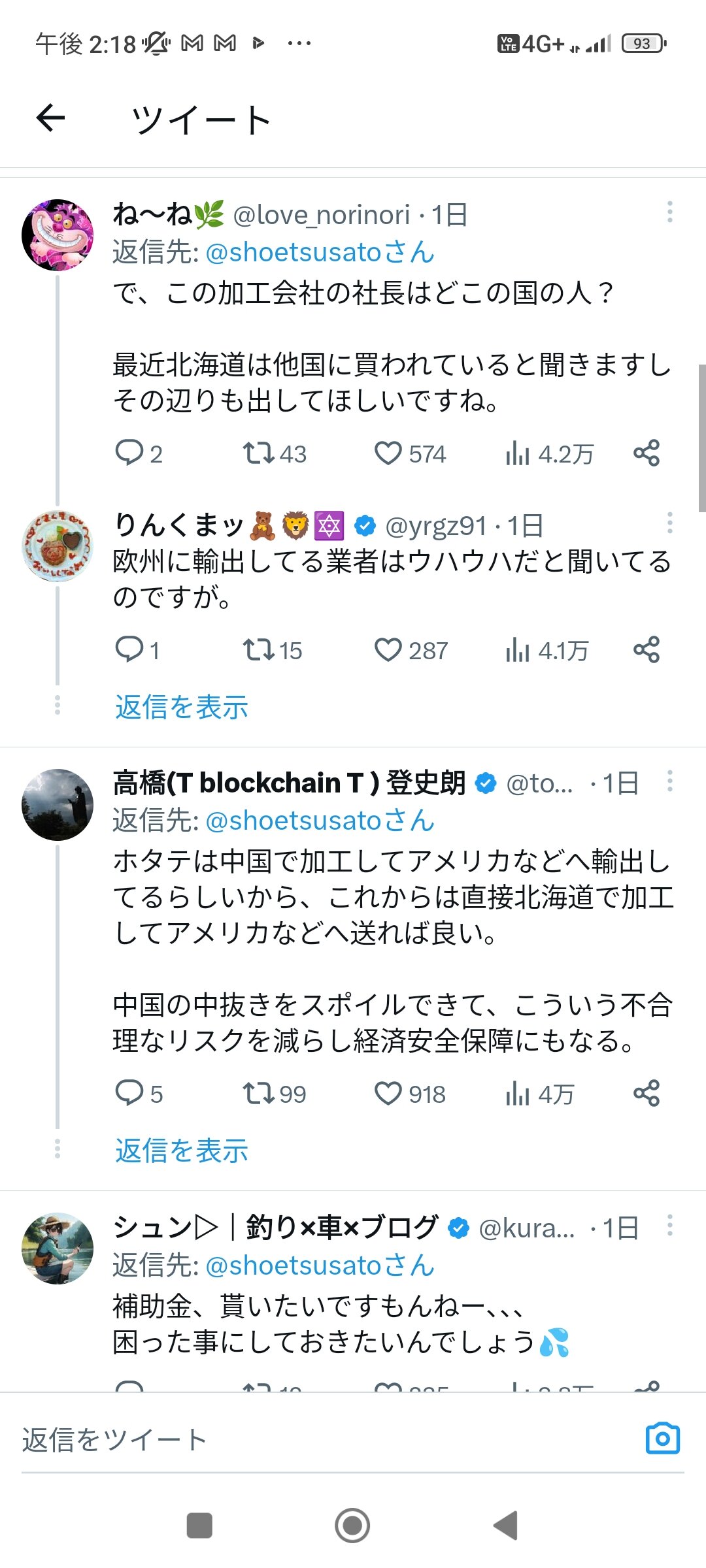
Task: Open three-dot menu on 高橋 blockchain tweet
Action: [x=669, y=781]
